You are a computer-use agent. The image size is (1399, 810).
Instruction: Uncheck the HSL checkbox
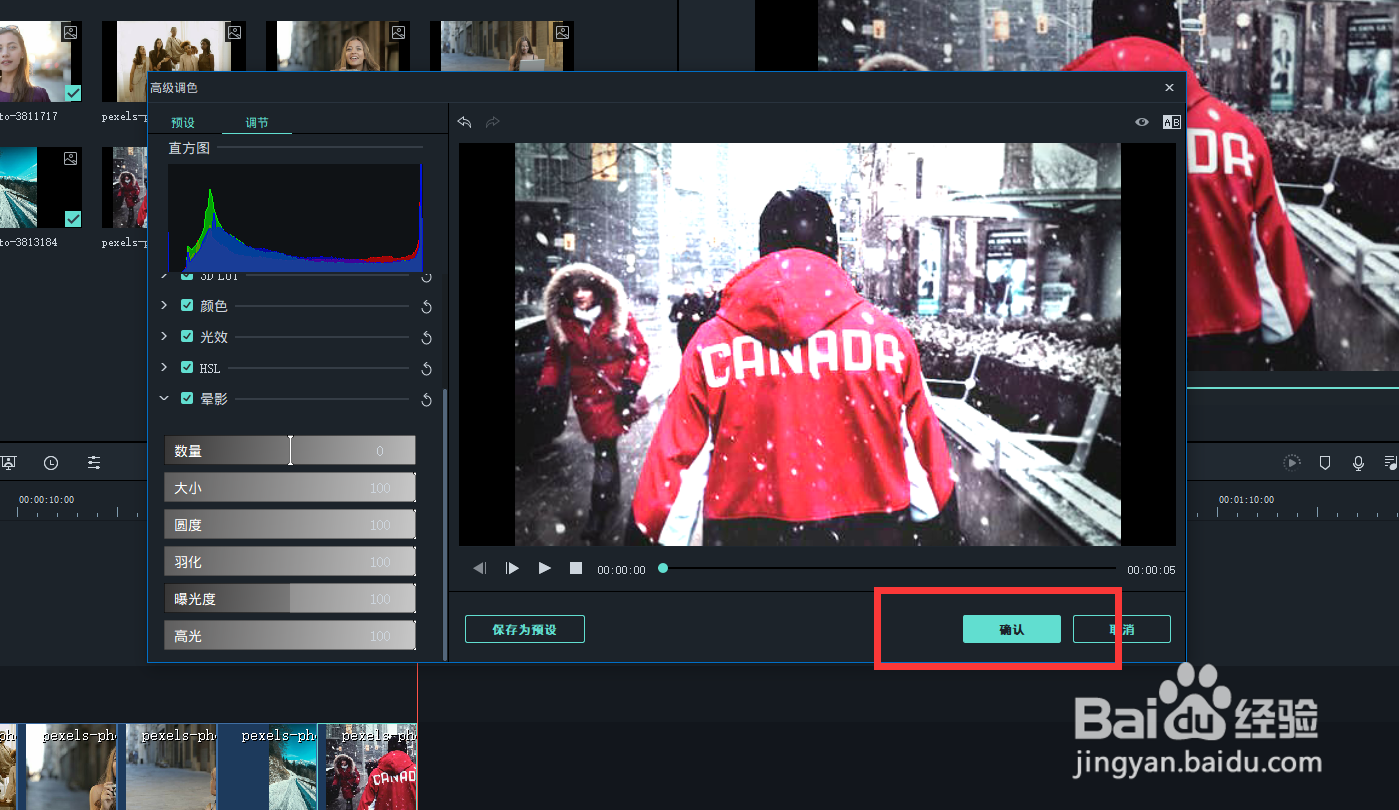click(x=187, y=368)
